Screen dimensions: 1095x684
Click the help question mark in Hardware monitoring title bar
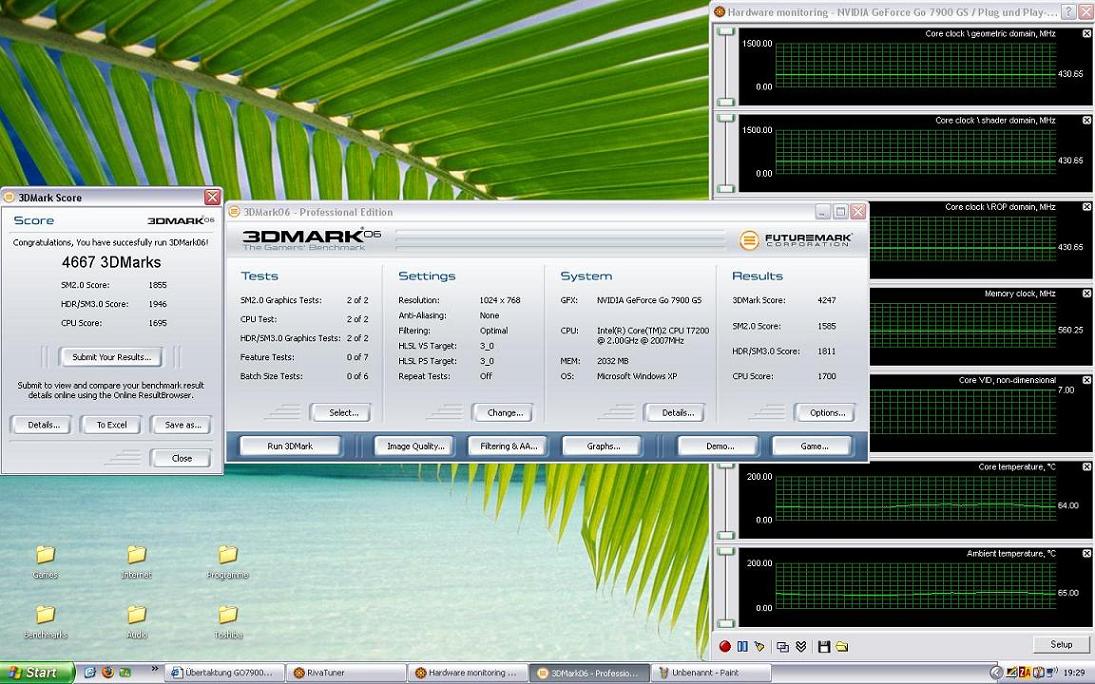pos(1068,12)
